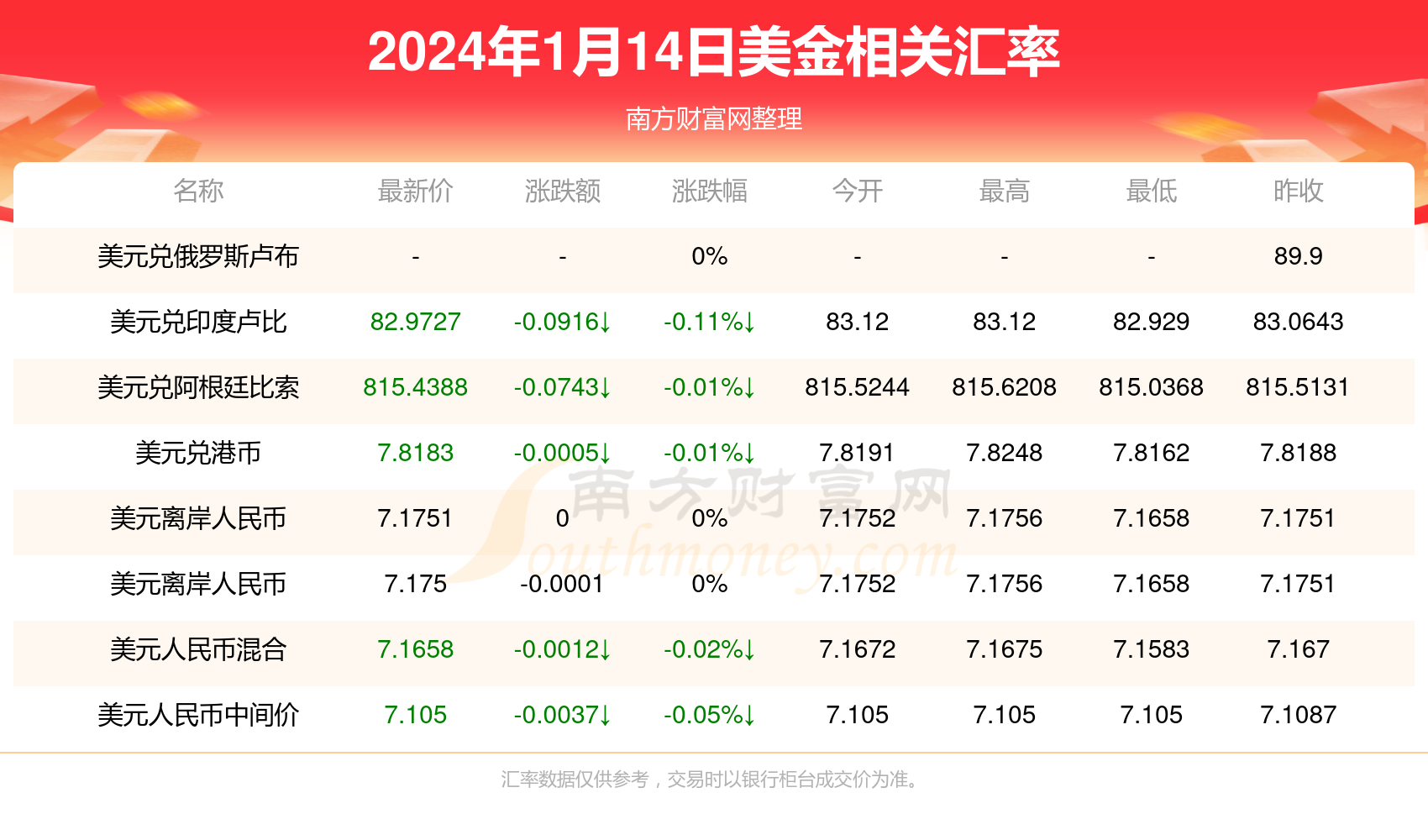Click the rupee latest price 82.9727
The image size is (1428, 840).
415,322
